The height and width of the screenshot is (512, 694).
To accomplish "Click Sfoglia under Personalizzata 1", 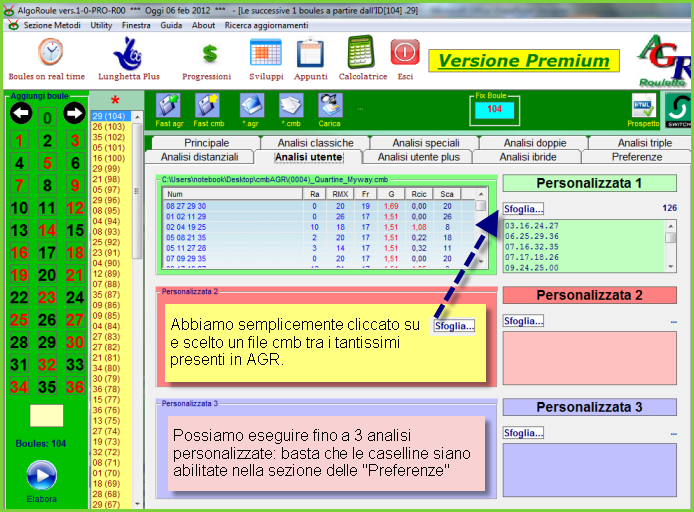I will coord(523,208).
